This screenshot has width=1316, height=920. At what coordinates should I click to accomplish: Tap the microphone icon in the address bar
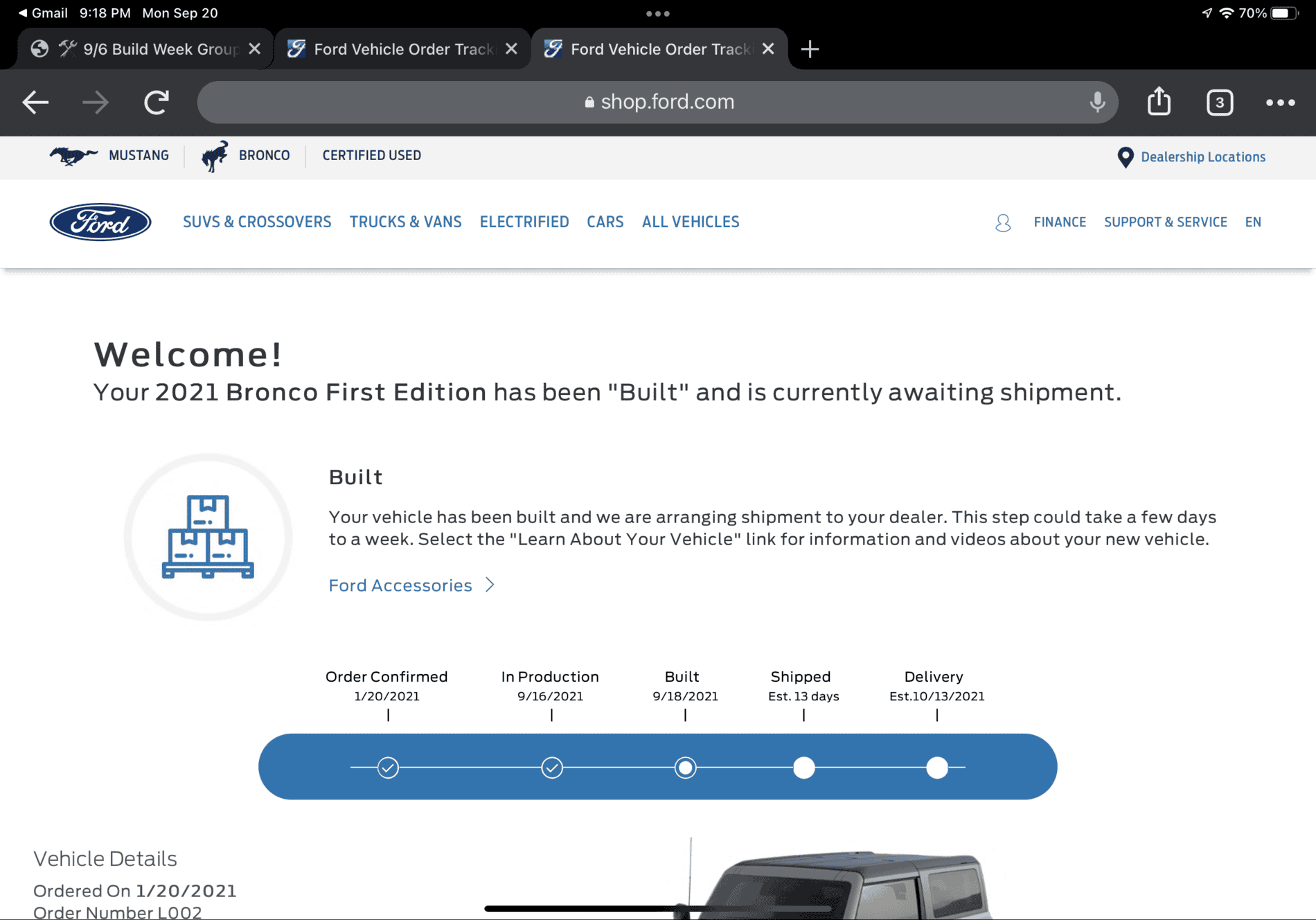tap(1097, 102)
